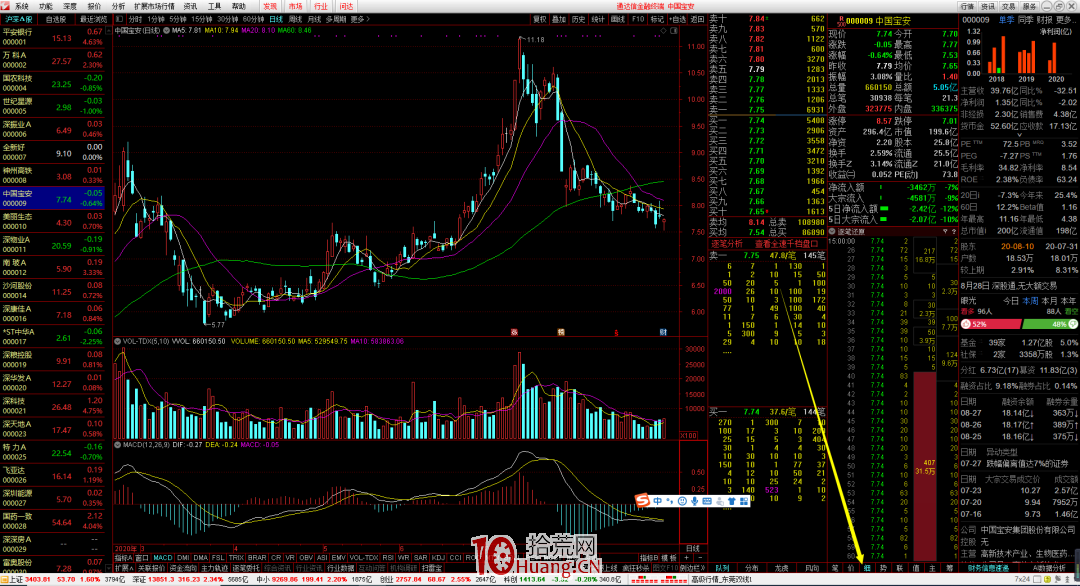Click the panel toggle icon beside diamond icon
The height and width of the screenshot is (586, 1080).
click(x=674, y=30)
